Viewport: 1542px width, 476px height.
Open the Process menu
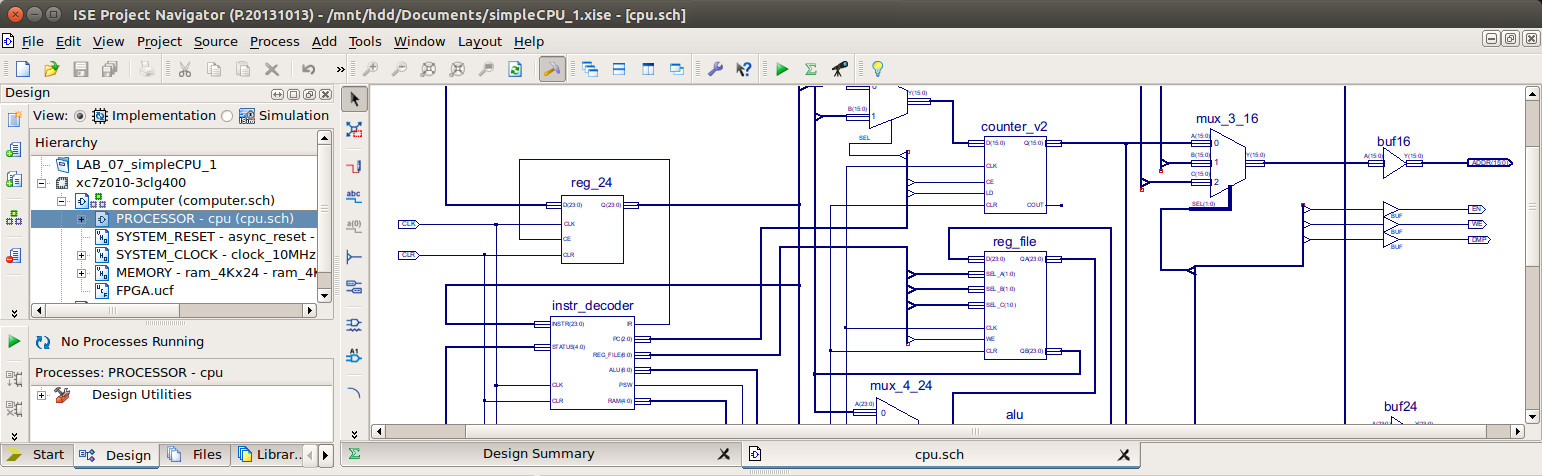click(x=274, y=41)
